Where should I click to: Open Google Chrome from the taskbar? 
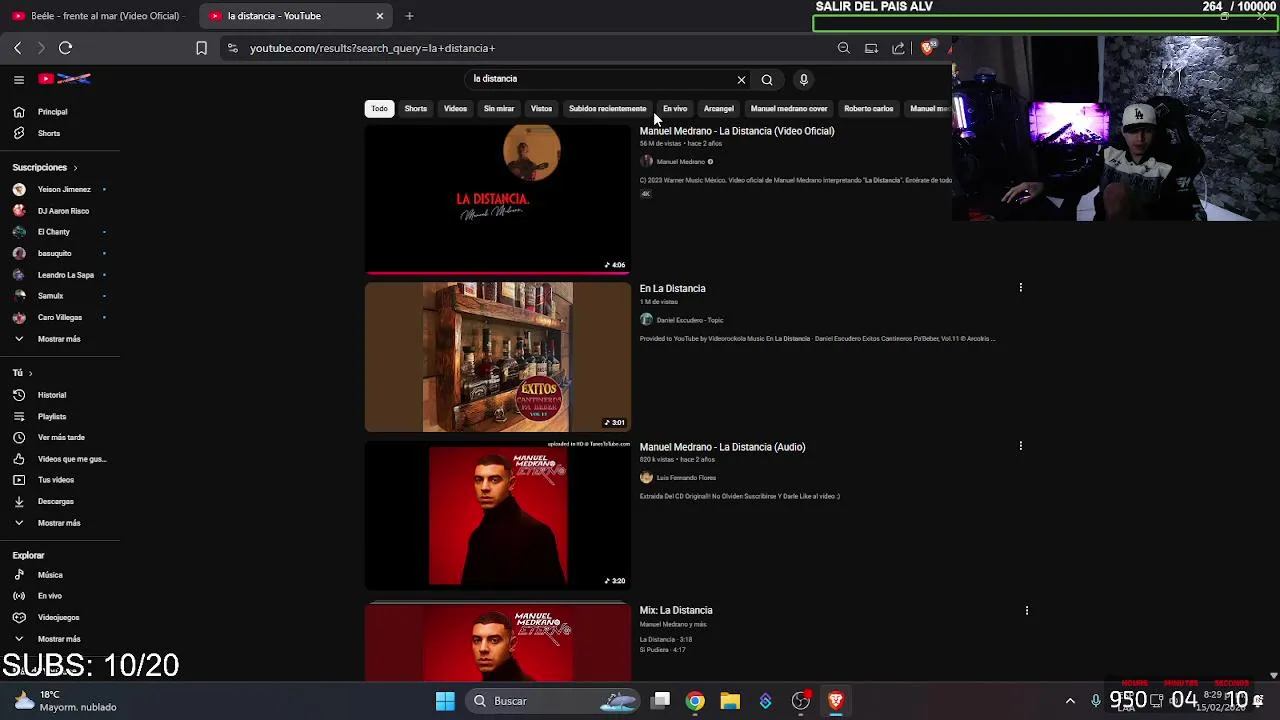point(695,701)
